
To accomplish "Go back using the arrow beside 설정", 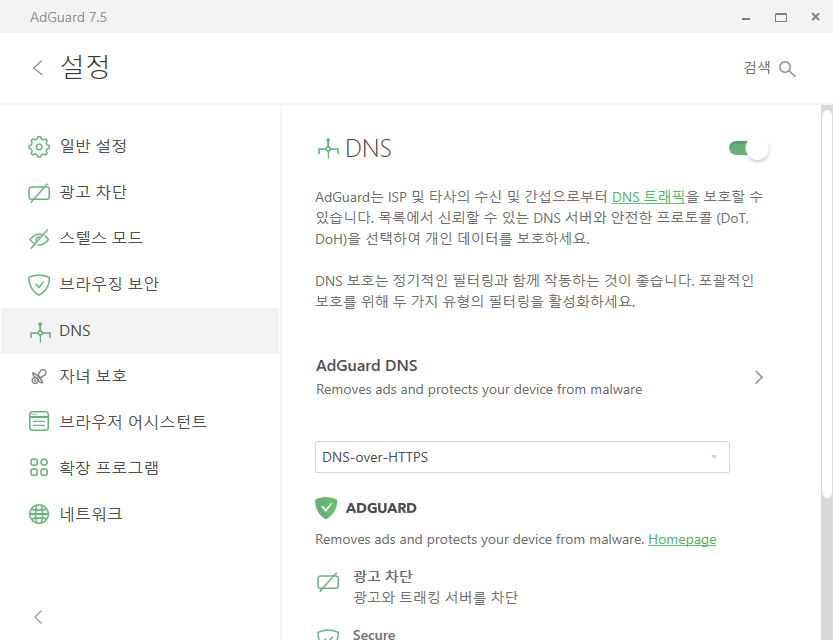I will (x=38, y=68).
